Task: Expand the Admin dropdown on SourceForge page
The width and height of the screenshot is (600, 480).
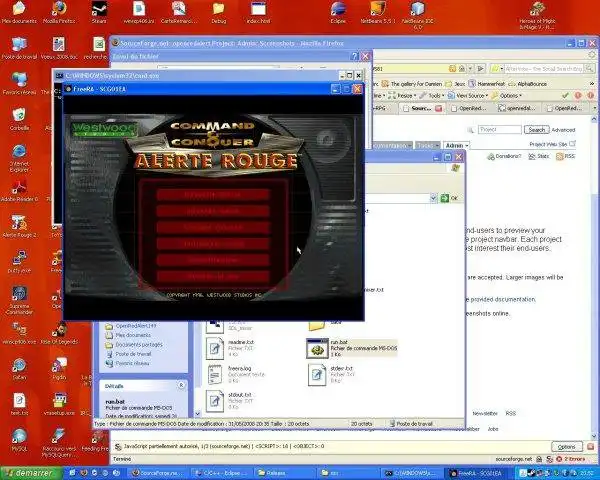Action: 456,145
